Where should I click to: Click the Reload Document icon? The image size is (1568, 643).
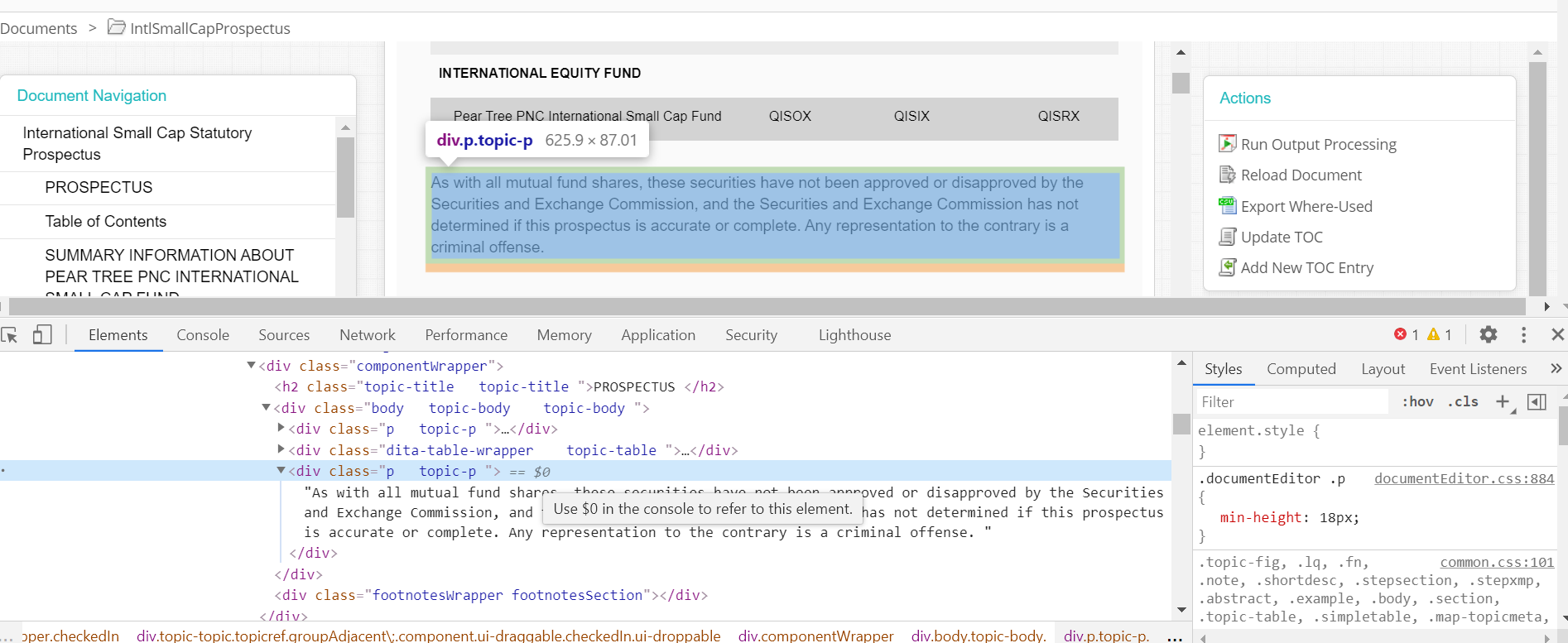[1227, 175]
